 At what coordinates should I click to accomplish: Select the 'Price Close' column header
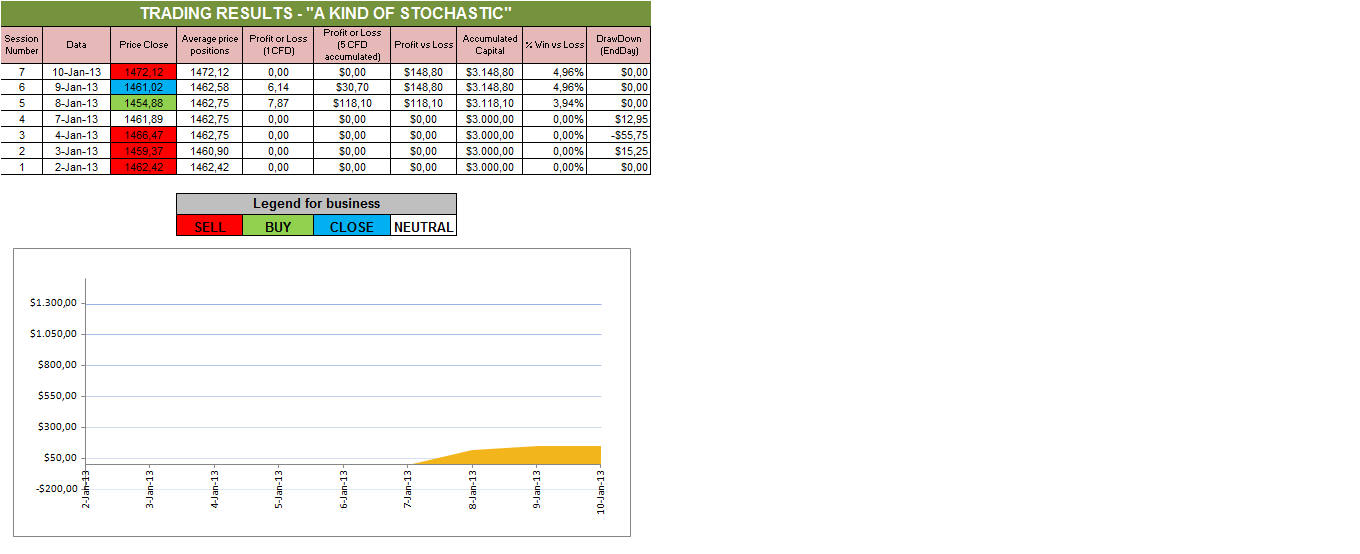144,45
